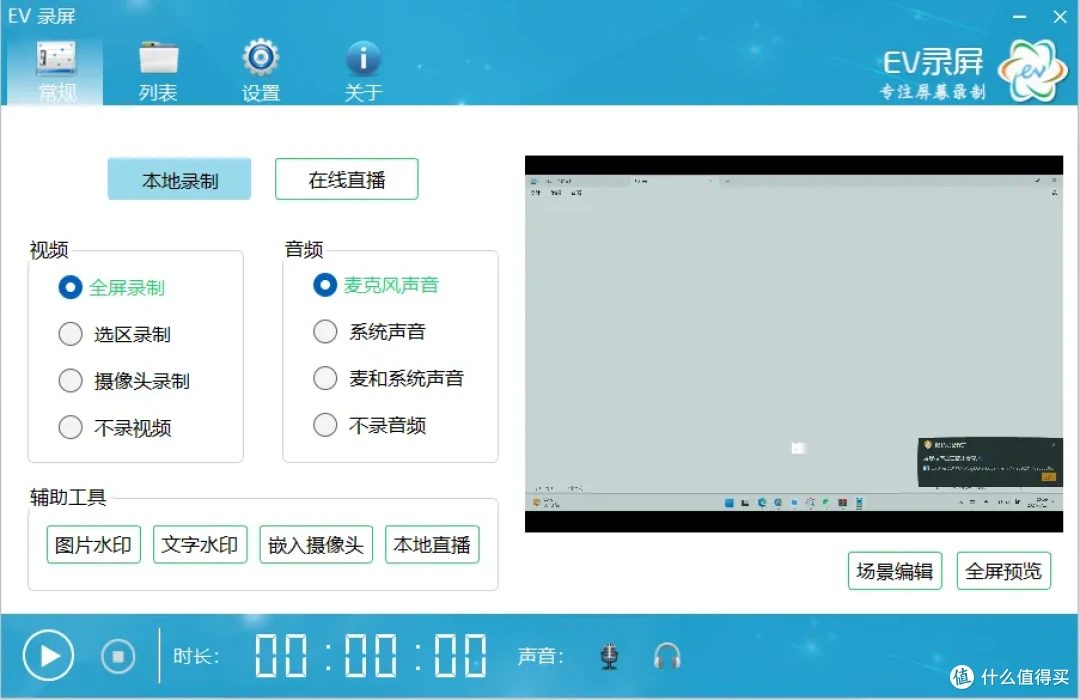Click the 00:00:00 duration timer
This screenshot has width=1080, height=700.
click(x=371, y=655)
